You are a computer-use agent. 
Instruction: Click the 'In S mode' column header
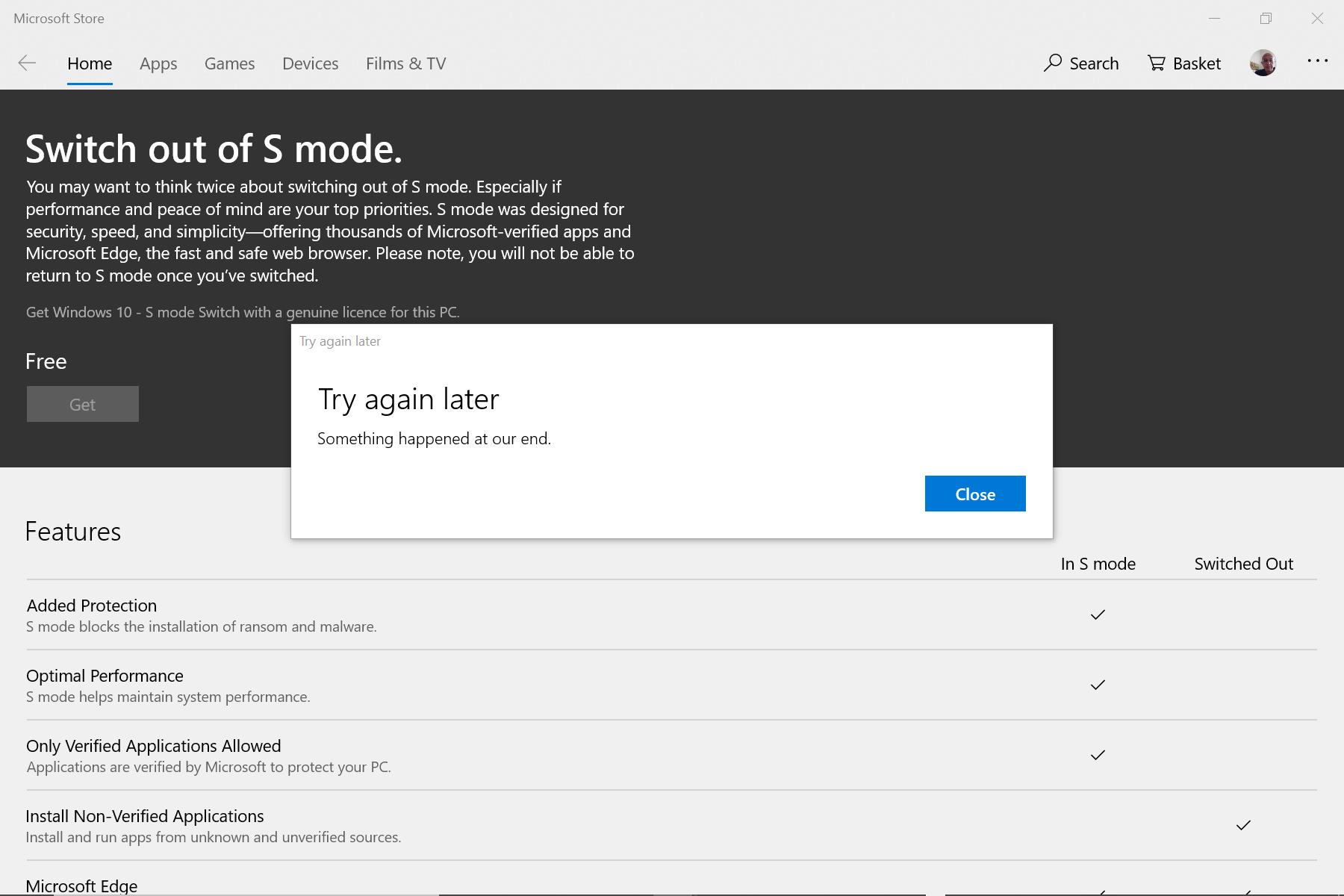click(x=1098, y=564)
